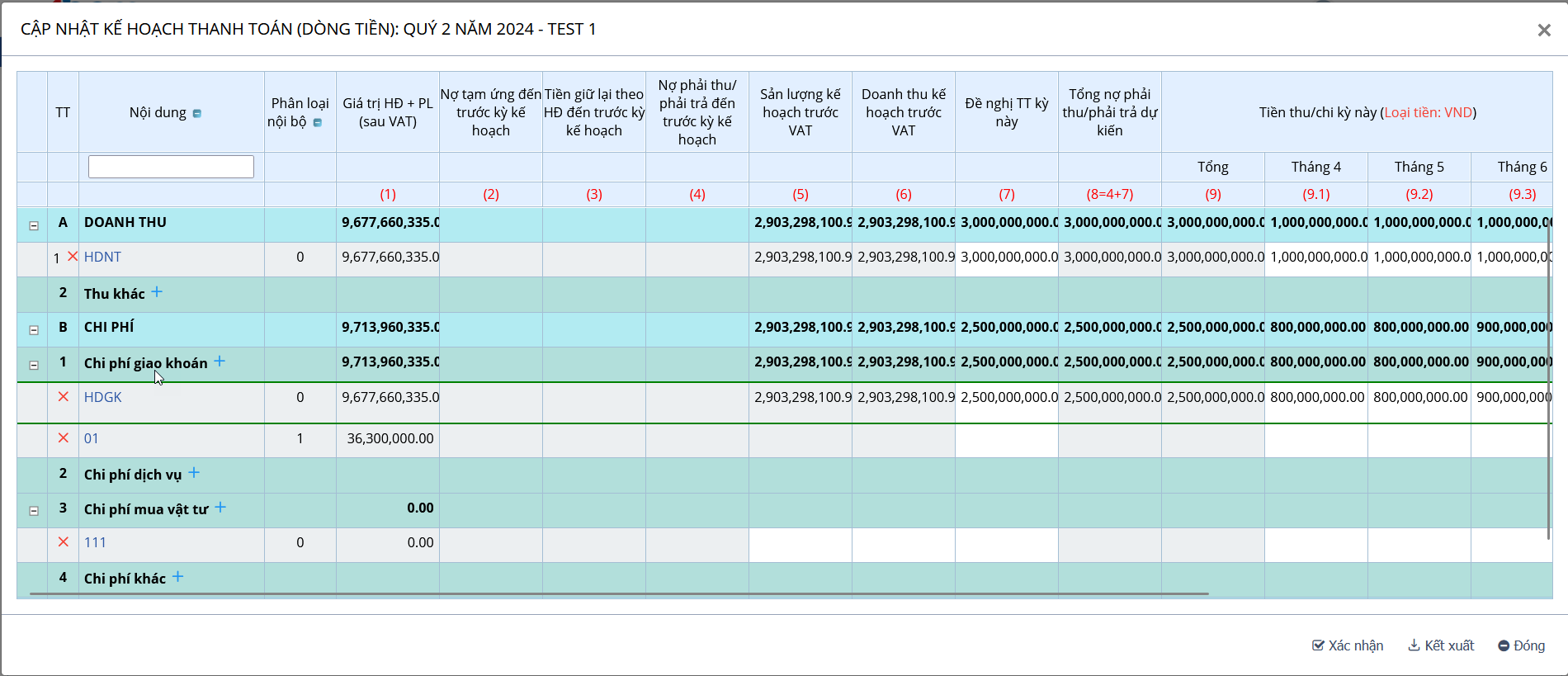Open filter icon on Phân loại nội bộ
The image size is (1568, 676).
pyautogui.click(x=318, y=123)
